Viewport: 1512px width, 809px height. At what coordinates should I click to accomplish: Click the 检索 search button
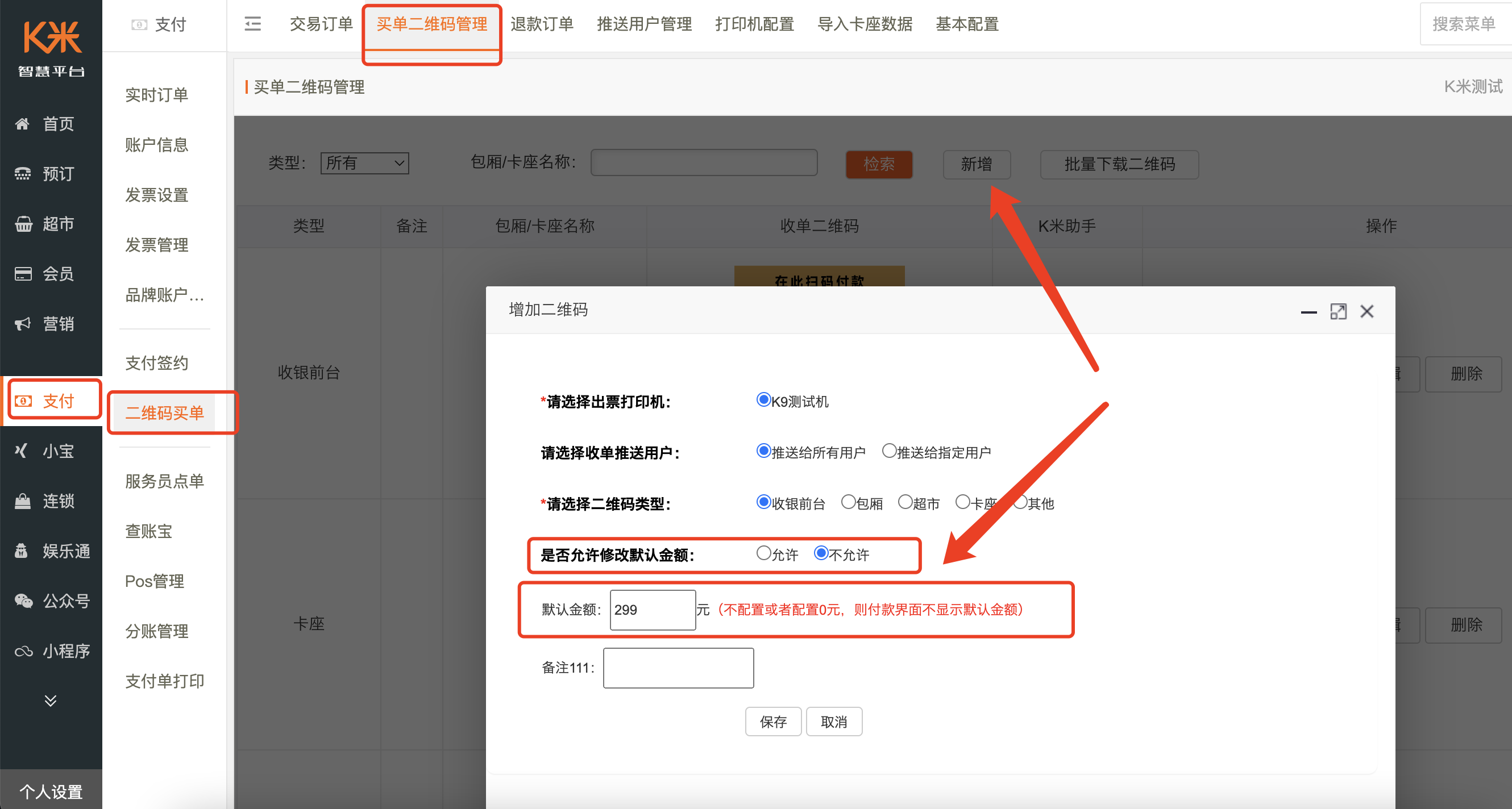click(879, 164)
